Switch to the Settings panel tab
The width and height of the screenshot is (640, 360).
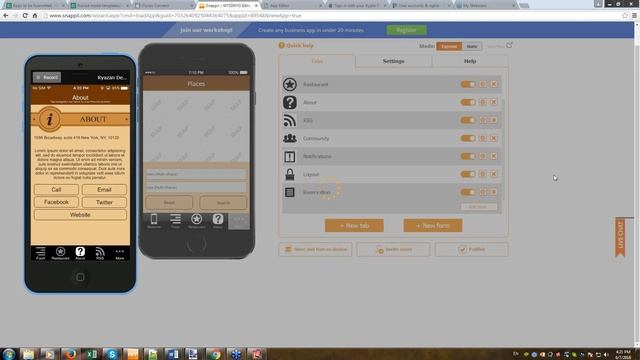[x=393, y=61]
